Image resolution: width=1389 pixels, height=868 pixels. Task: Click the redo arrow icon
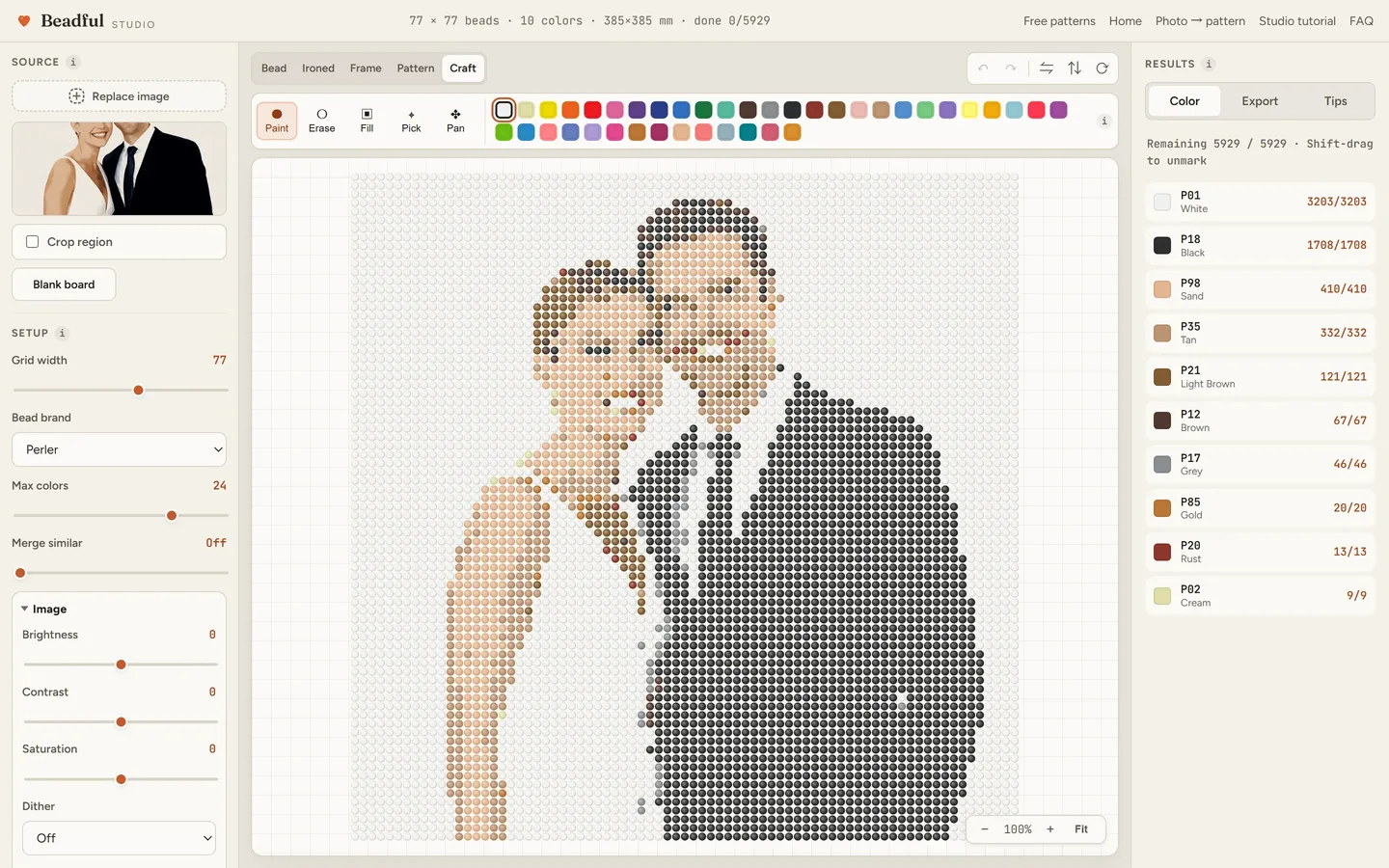click(1010, 68)
